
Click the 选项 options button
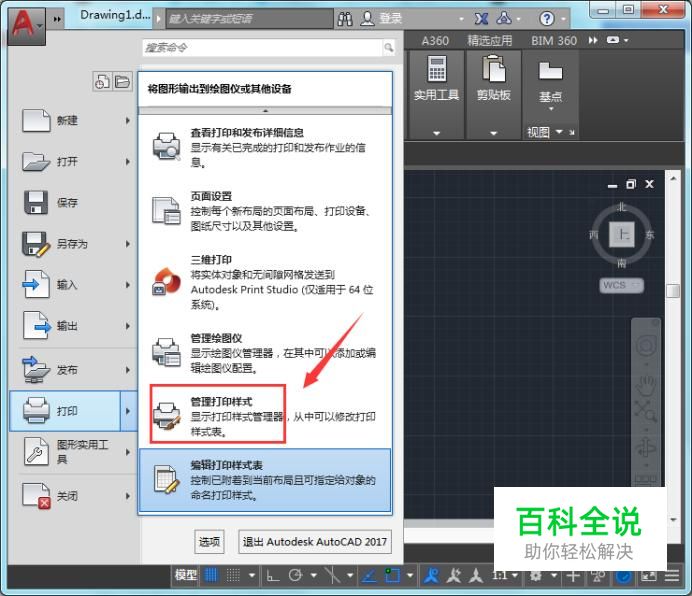209,542
